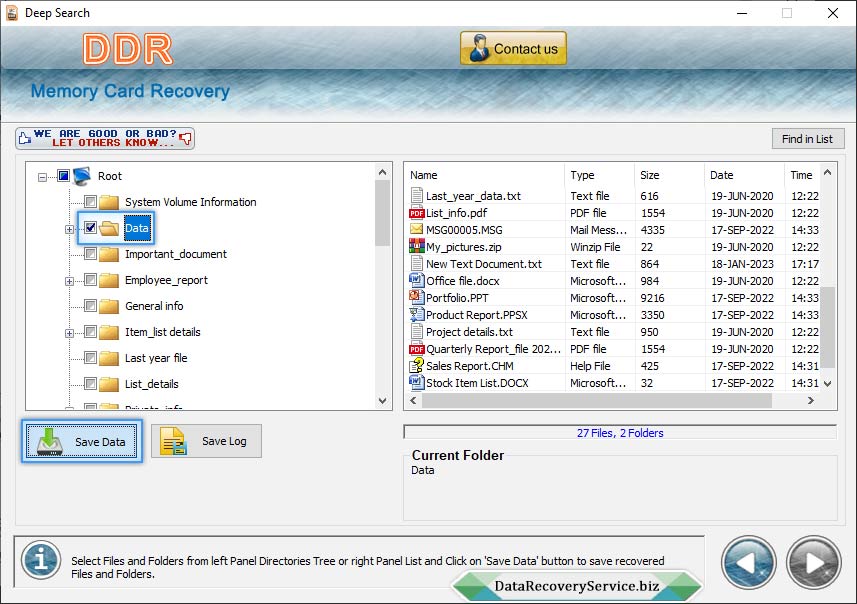Sort file list by Time column
This screenshot has width=857, height=604.
802,175
